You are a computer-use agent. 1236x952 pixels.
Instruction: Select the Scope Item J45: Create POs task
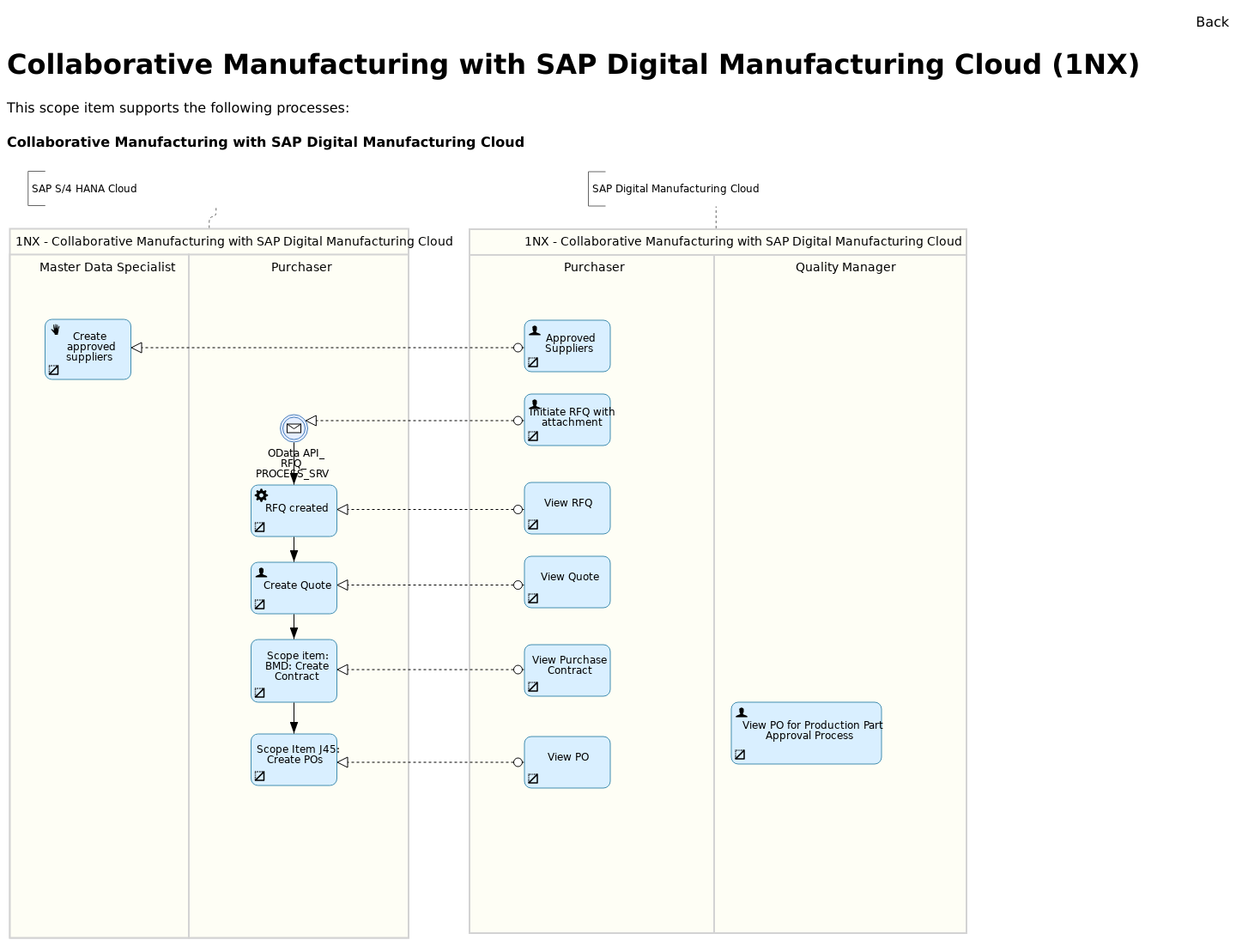(294, 759)
